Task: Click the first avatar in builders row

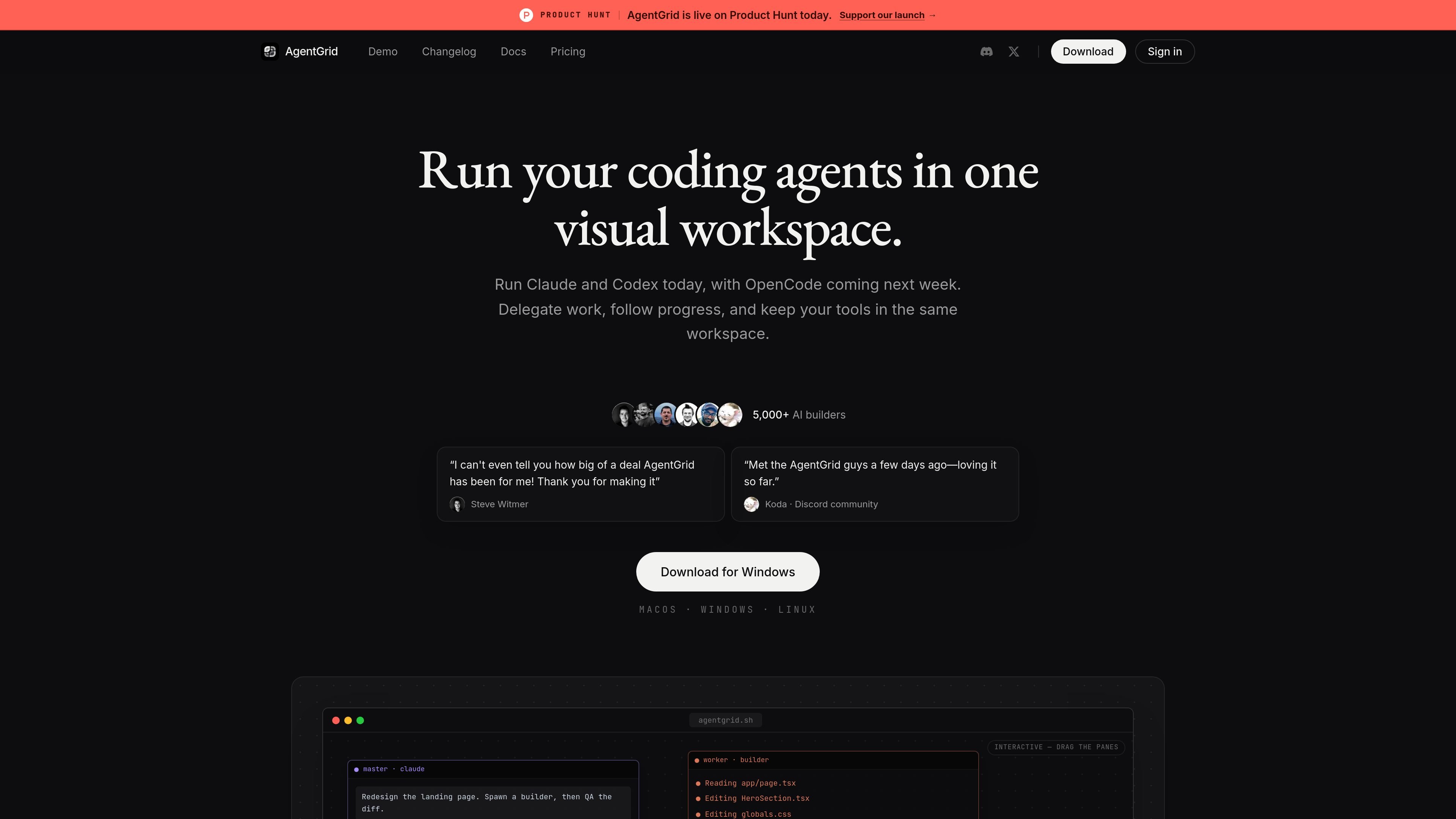Action: tap(623, 415)
